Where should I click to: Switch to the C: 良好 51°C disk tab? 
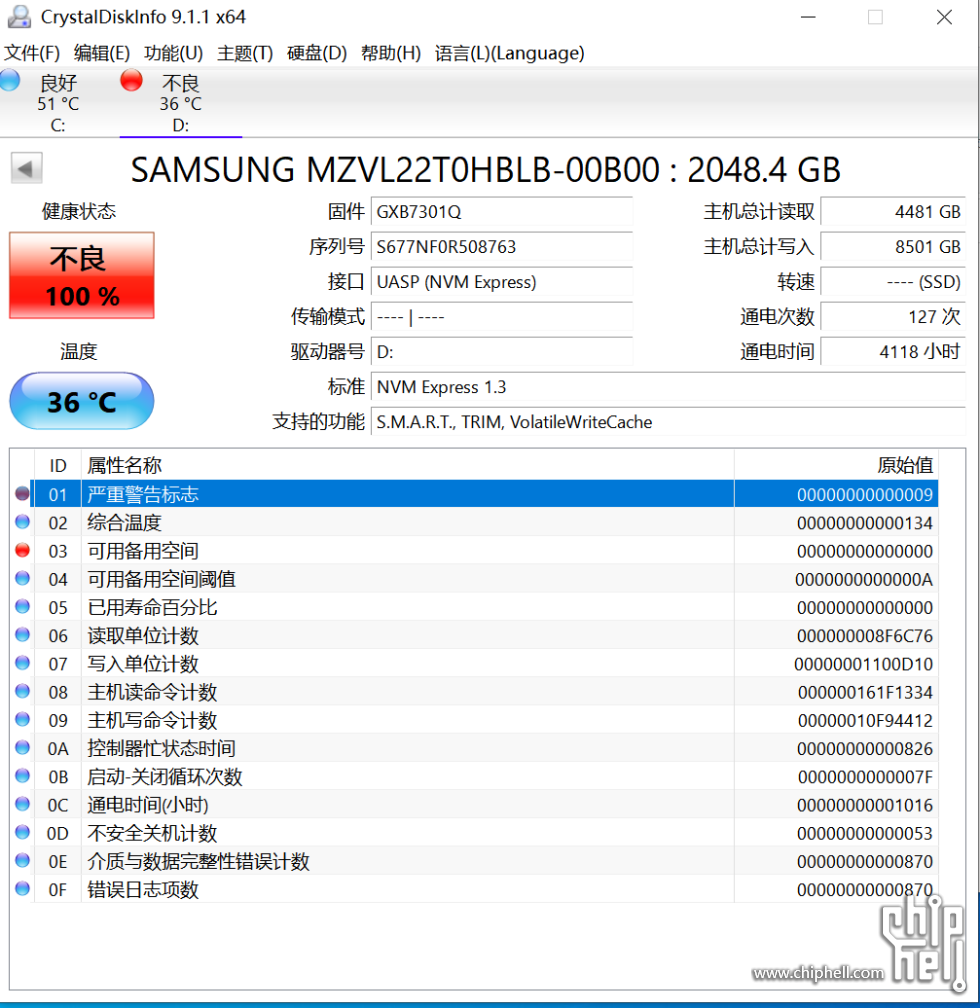coord(58,103)
